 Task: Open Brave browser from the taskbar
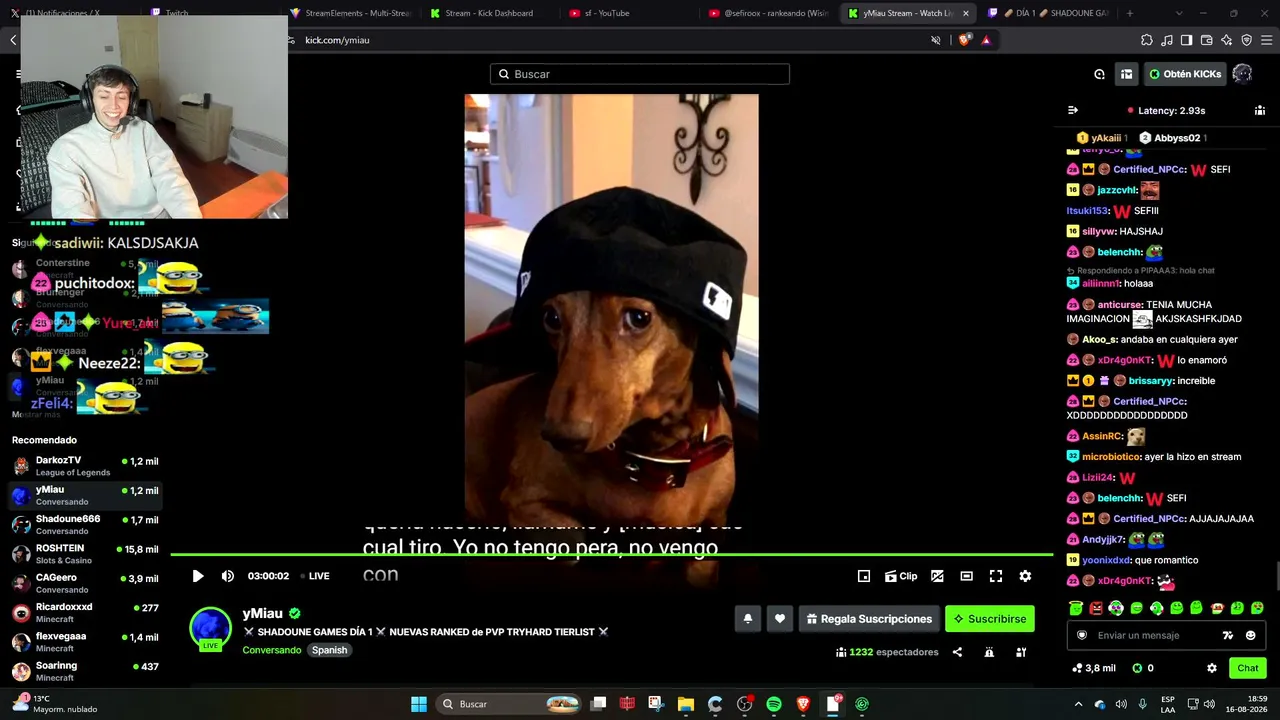click(x=803, y=704)
